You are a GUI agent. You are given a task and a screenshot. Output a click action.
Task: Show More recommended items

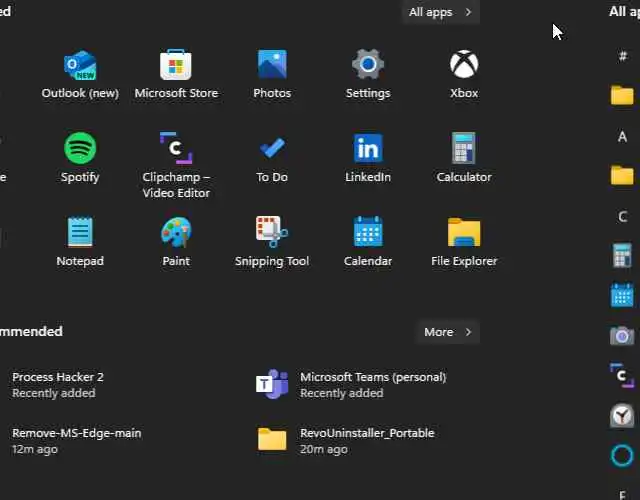(x=448, y=332)
